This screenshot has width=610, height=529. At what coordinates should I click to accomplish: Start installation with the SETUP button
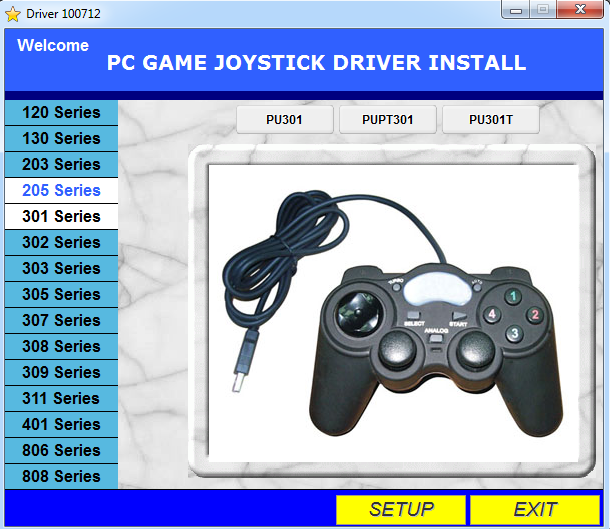tap(401, 510)
